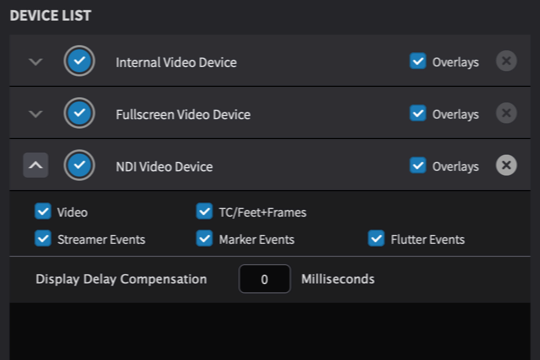Select the Fullscreen Video Device name

click(183, 114)
